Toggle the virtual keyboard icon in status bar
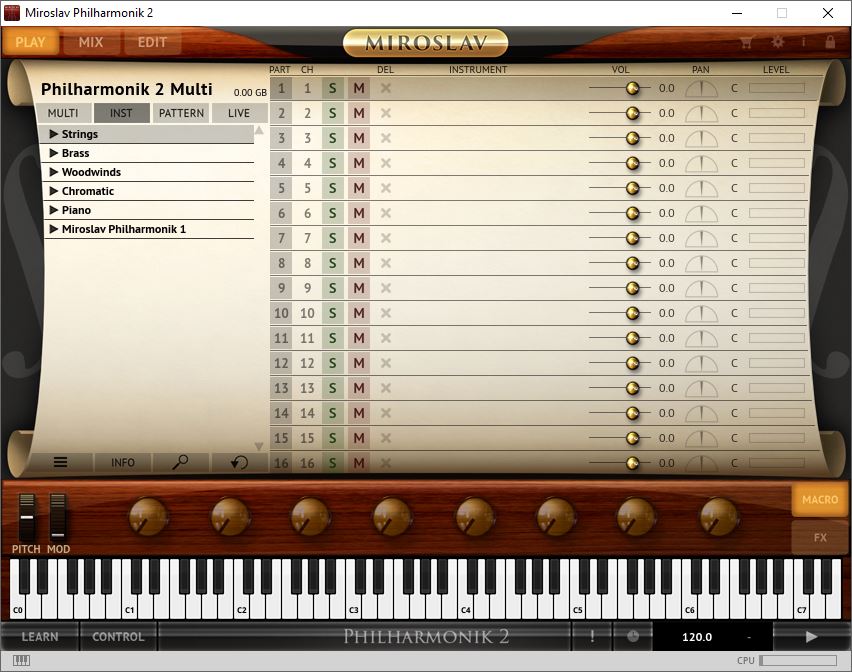 [21, 660]
